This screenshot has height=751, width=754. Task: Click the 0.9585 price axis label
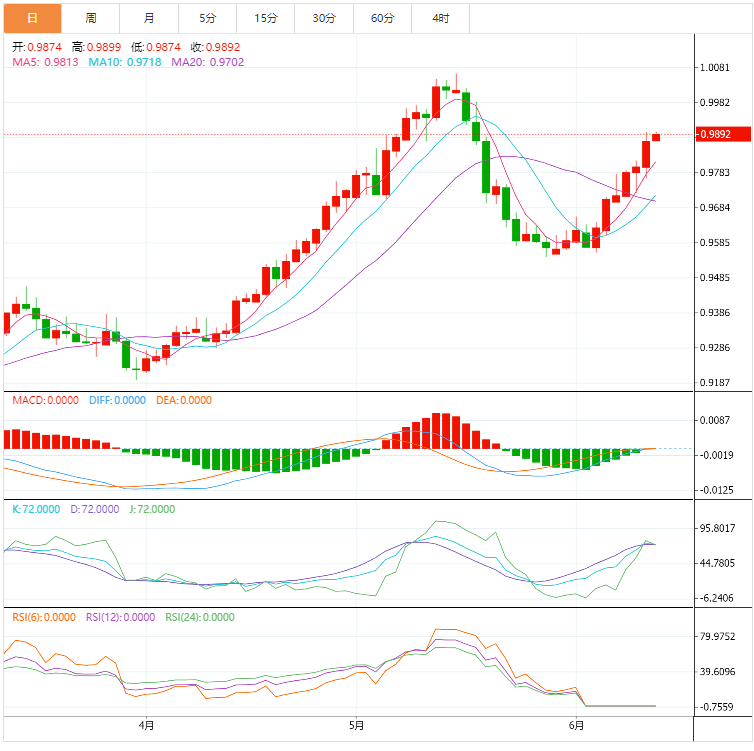click(x=715, y=243)
